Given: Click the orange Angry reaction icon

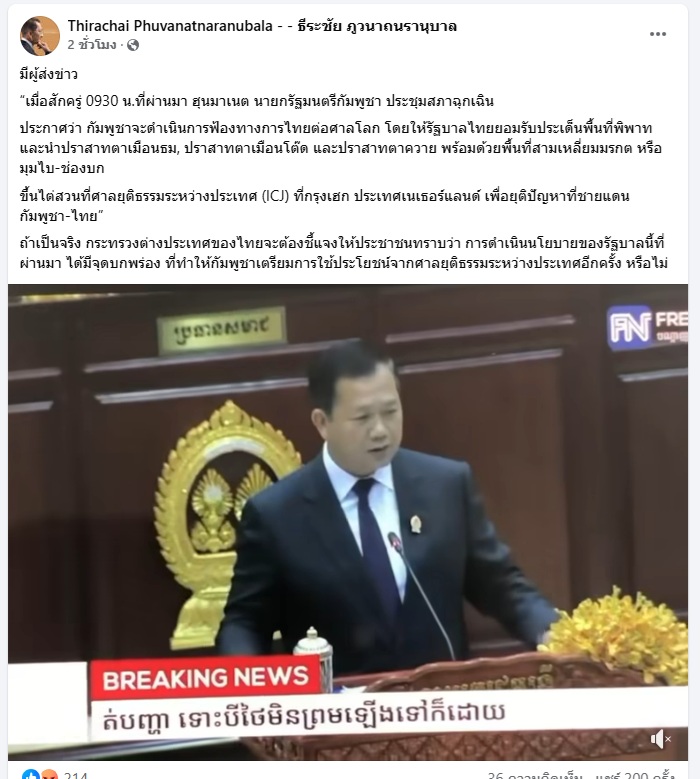Looking at the screenshot, I should [49, 775].
